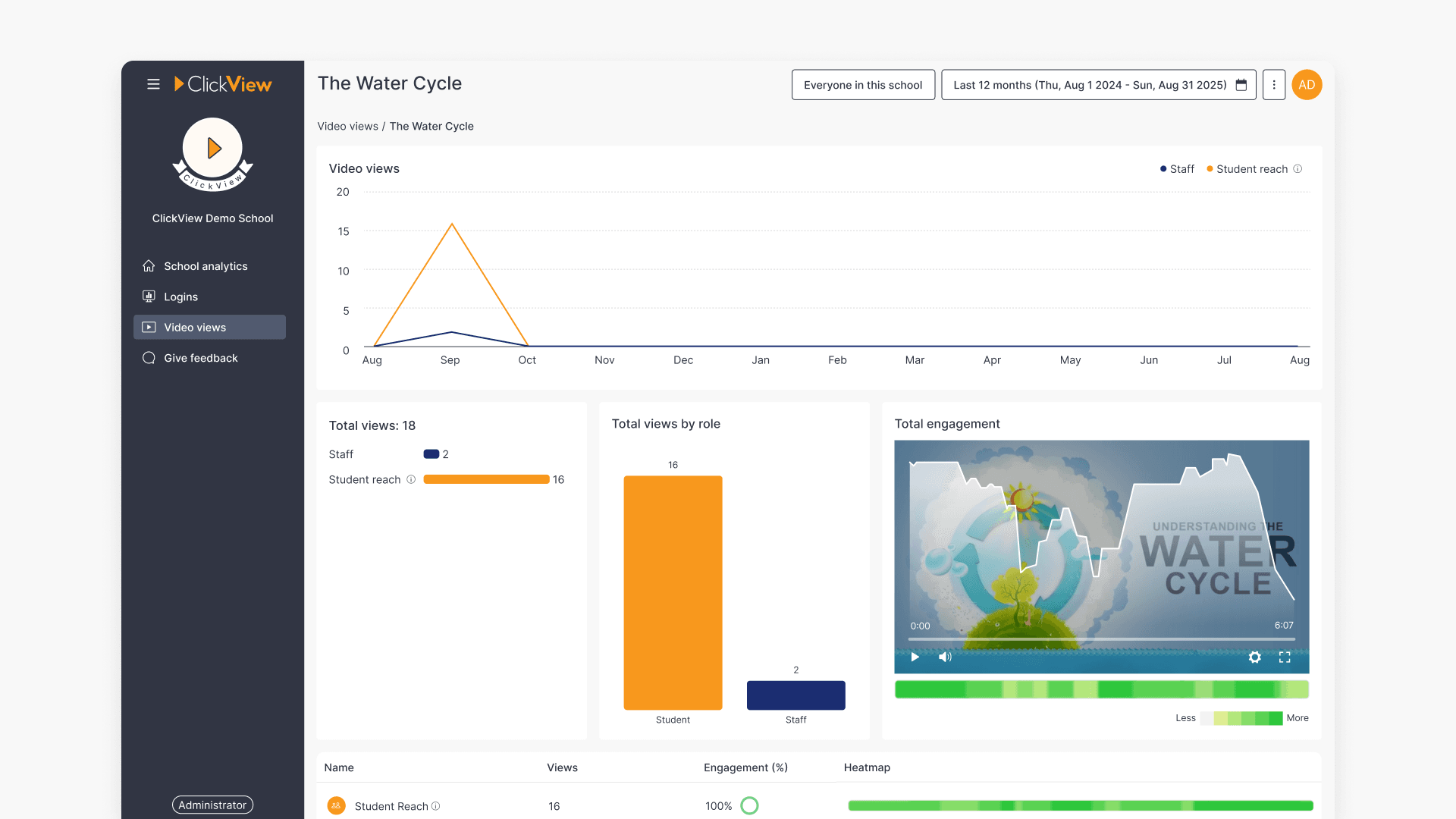
Task: Open the Everyone in this school filter dropdown
Action: (863, 85)
